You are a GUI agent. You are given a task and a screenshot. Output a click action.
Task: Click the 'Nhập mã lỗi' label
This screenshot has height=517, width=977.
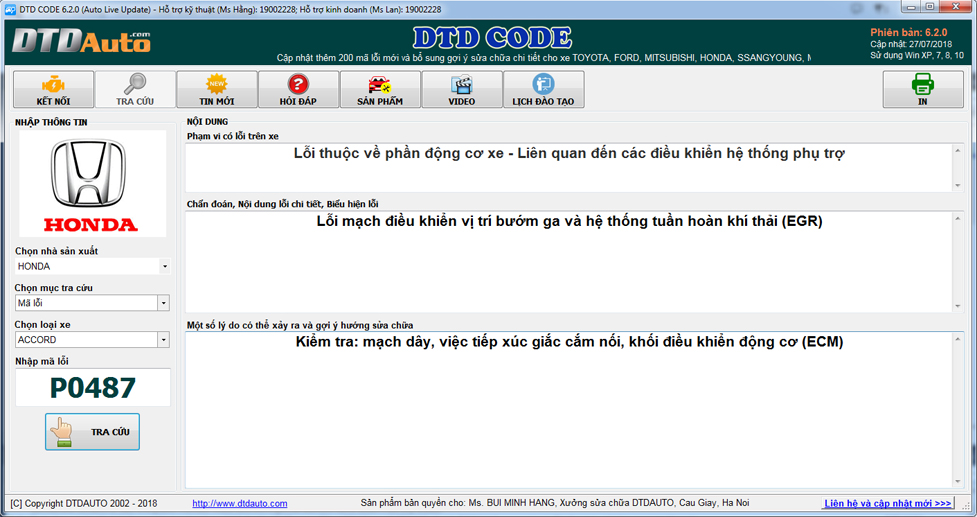[x=42, y=361]
